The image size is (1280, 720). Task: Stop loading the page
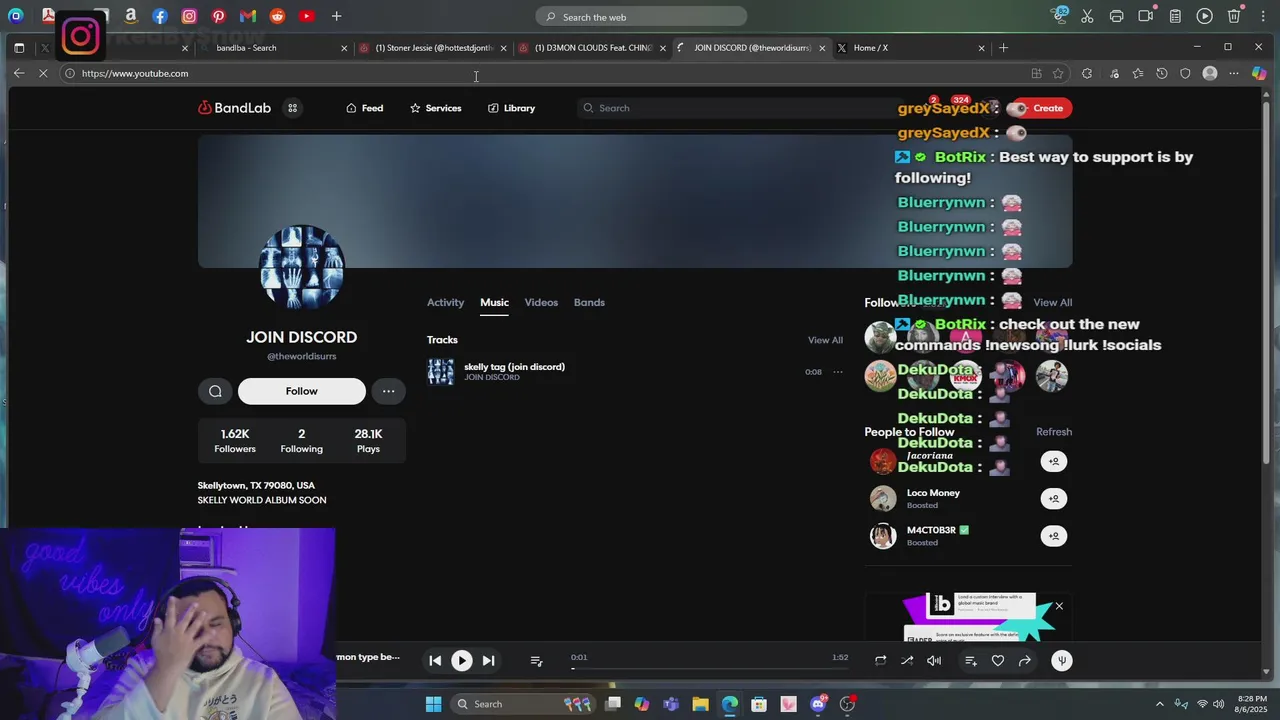(x=44, y=73)
